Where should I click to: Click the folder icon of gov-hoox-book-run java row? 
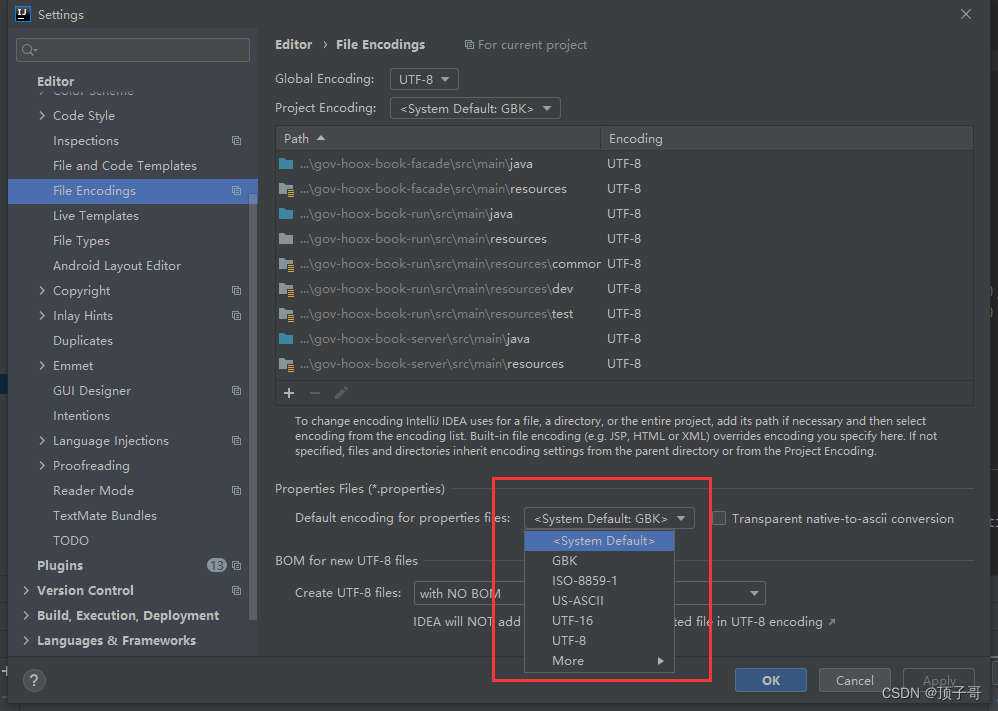[286, 214]
